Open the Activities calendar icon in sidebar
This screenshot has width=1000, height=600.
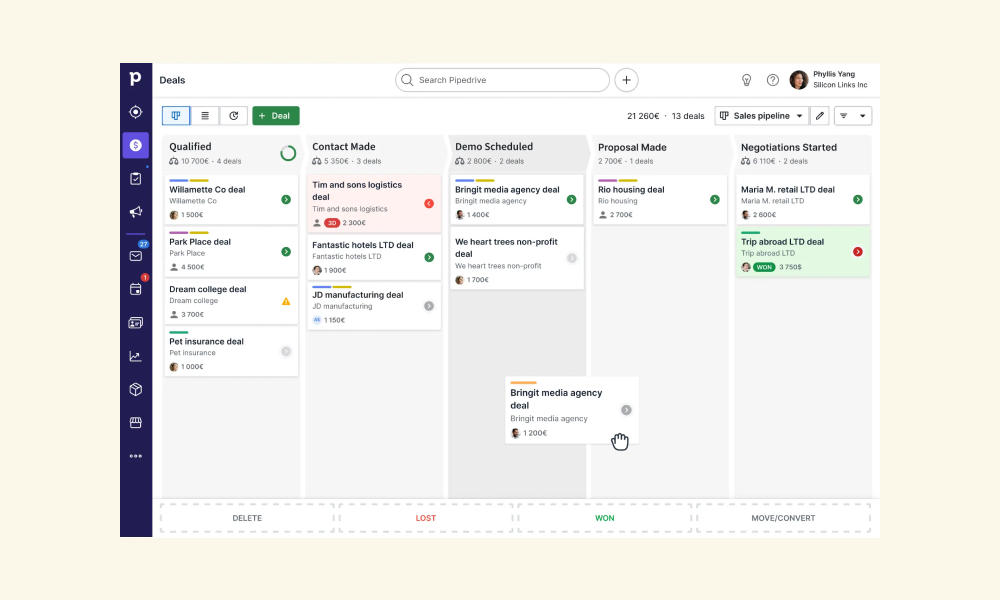(135, 289)
